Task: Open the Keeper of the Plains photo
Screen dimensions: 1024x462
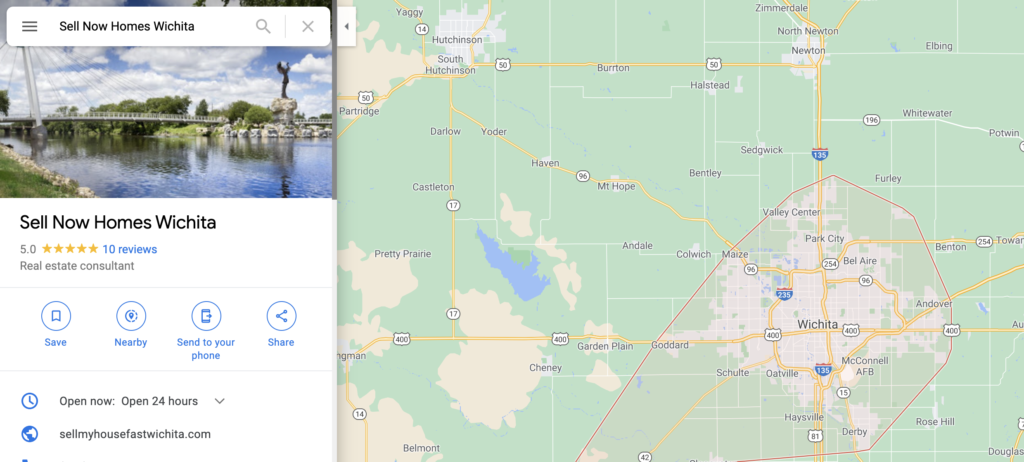Action: [x=166, y=121]
